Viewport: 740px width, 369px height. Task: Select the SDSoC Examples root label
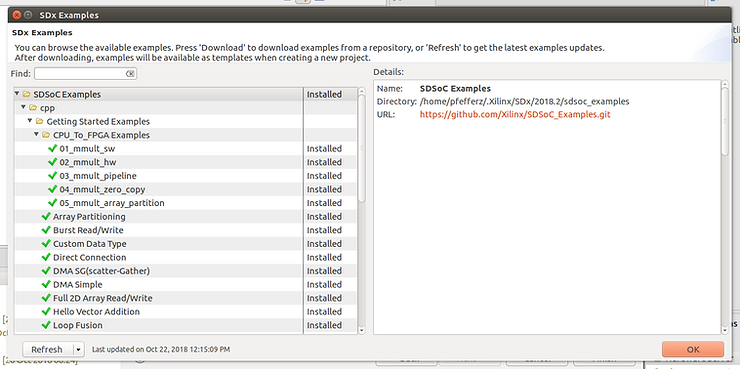pos(67,94)
